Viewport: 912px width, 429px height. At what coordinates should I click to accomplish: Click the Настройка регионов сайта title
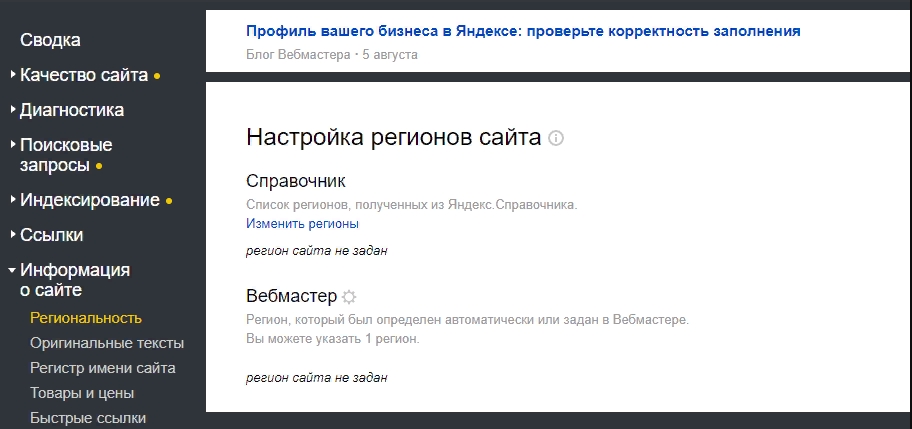394,138
